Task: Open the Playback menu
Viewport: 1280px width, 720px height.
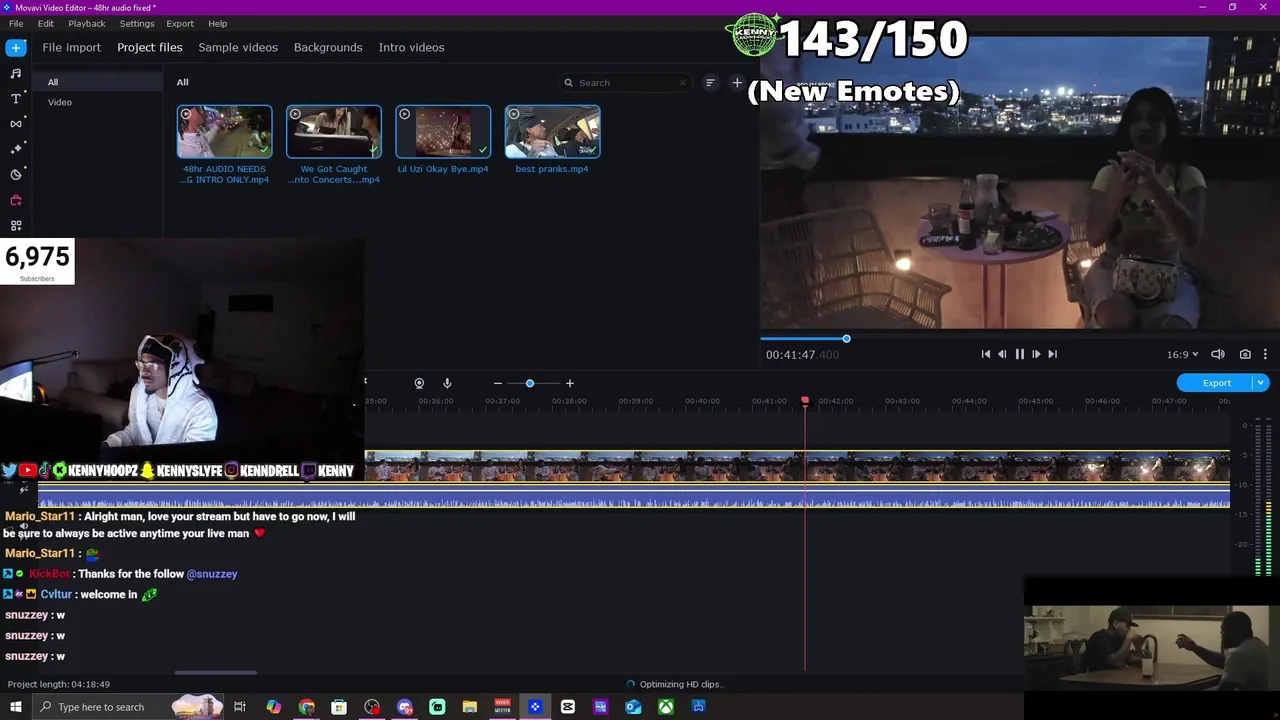Action: pos(87,23)
